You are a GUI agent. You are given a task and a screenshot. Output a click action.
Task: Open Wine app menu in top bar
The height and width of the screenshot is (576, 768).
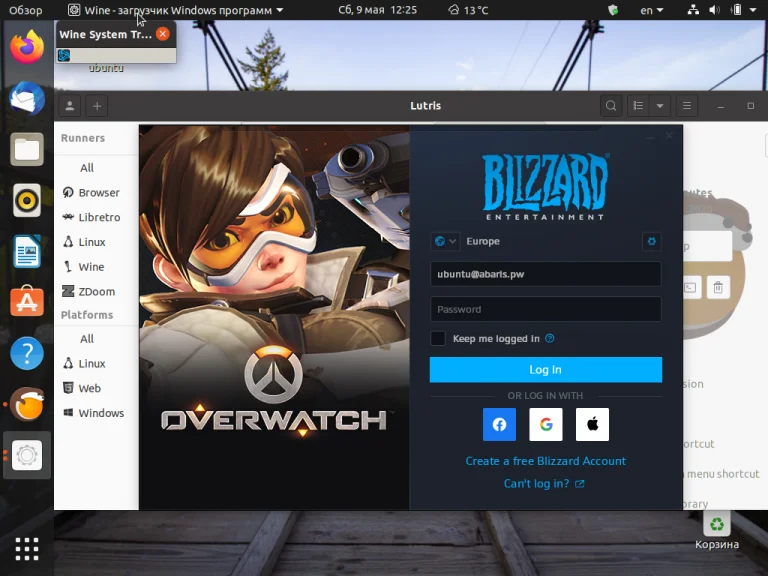point(175,10)
